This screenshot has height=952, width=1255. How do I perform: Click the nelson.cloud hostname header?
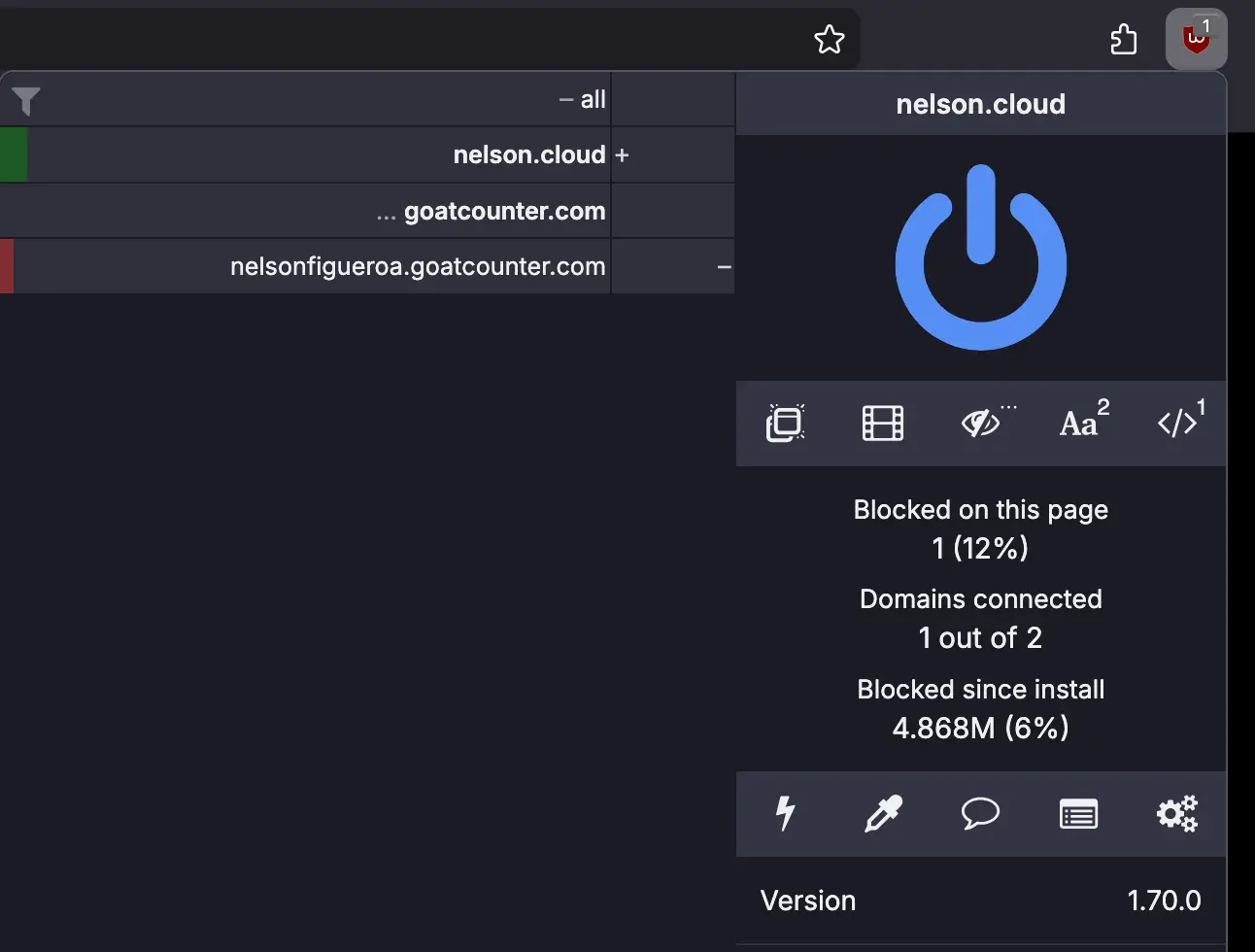pos(980,104)
